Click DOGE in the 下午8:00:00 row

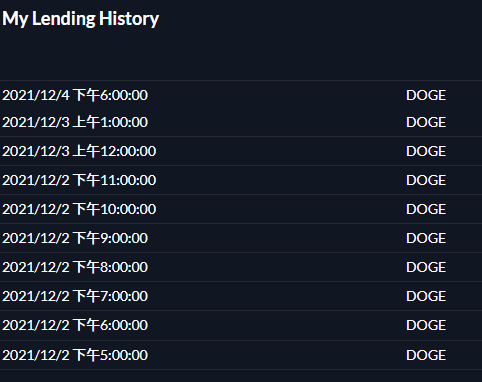(426, 267)
